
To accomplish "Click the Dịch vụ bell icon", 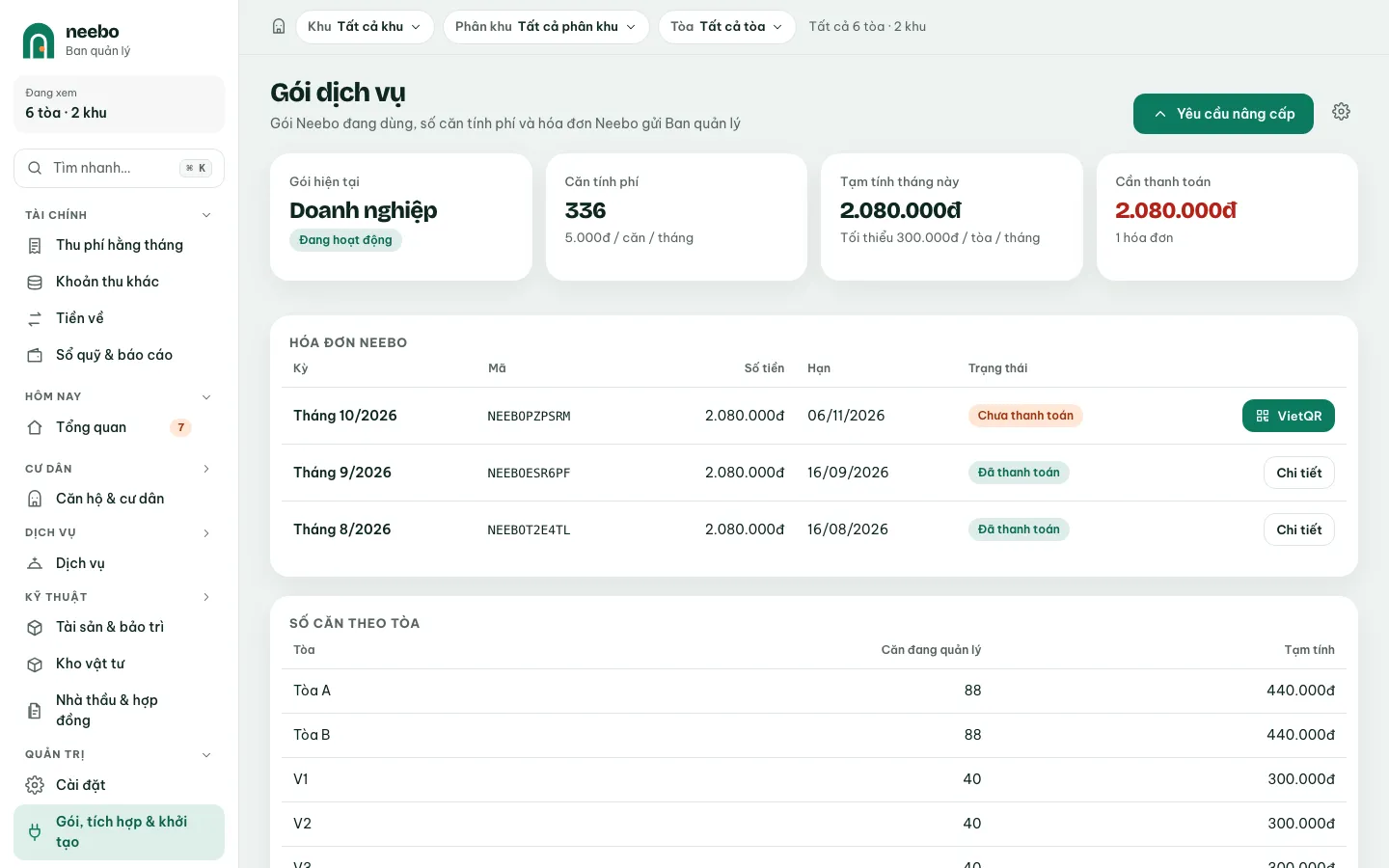I will point(35,563).
